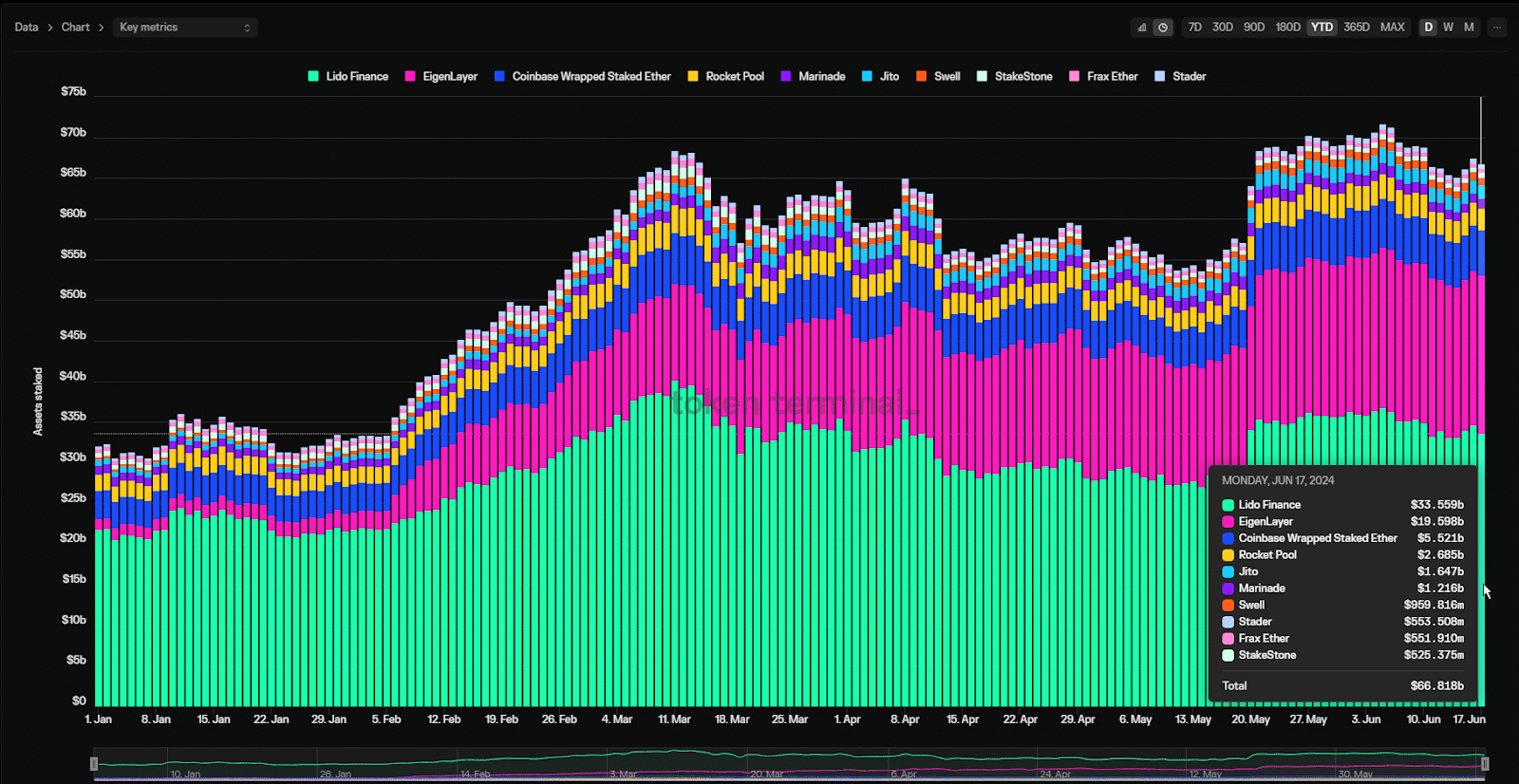Toggle the Lido Finance legend swatch
Screen dimensions: 1519x784
point(313,76)
